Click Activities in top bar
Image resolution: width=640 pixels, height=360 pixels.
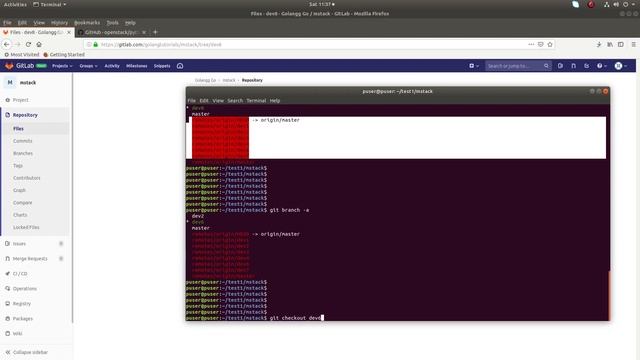(15, 4)
